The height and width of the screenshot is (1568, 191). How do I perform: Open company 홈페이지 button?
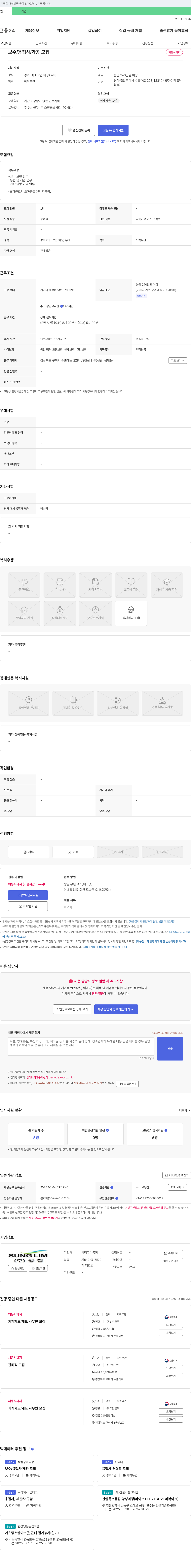click(x=171, y=1253)
